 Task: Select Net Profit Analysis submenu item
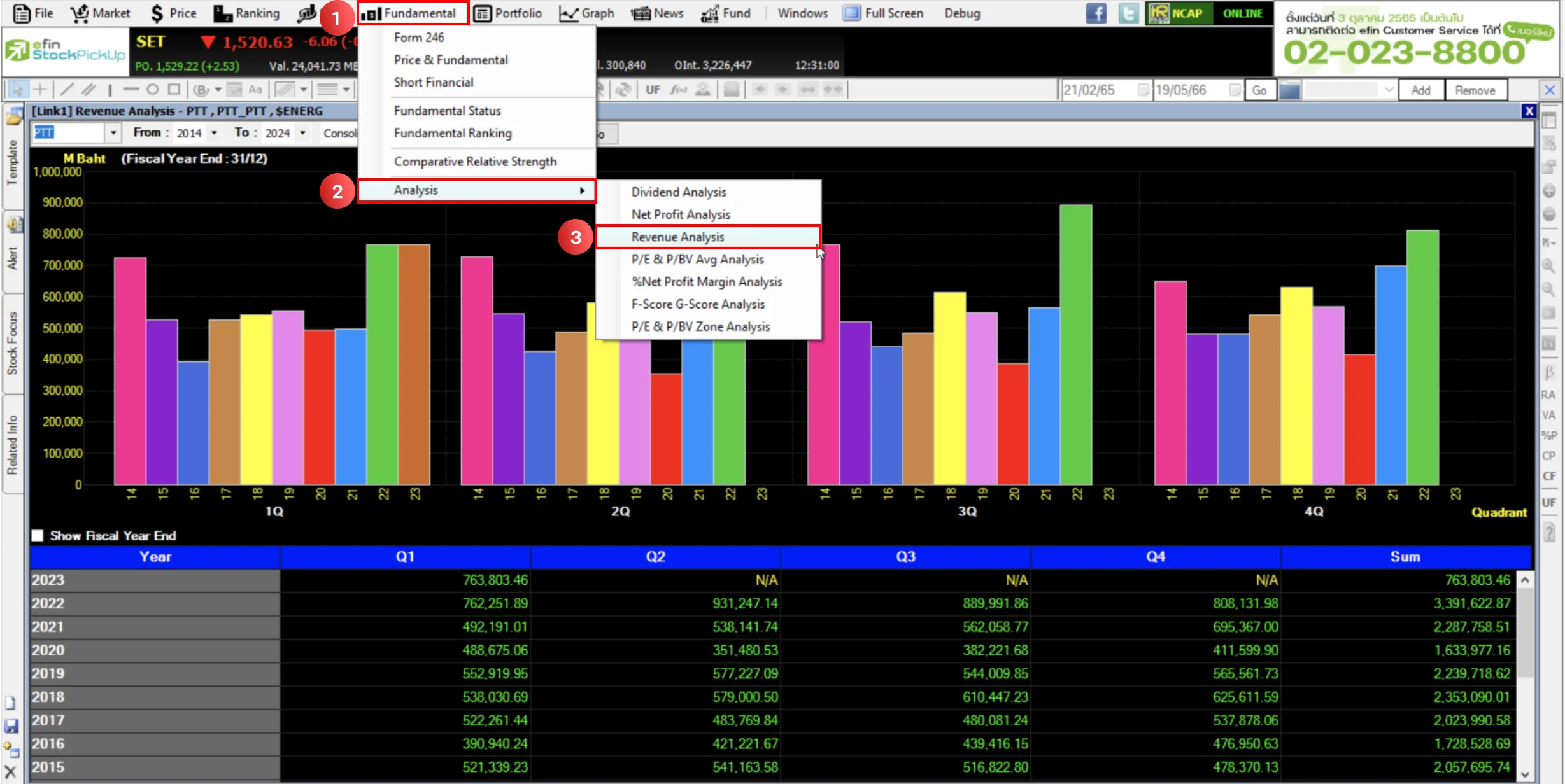pyautogui.click(x=708, y=214)
